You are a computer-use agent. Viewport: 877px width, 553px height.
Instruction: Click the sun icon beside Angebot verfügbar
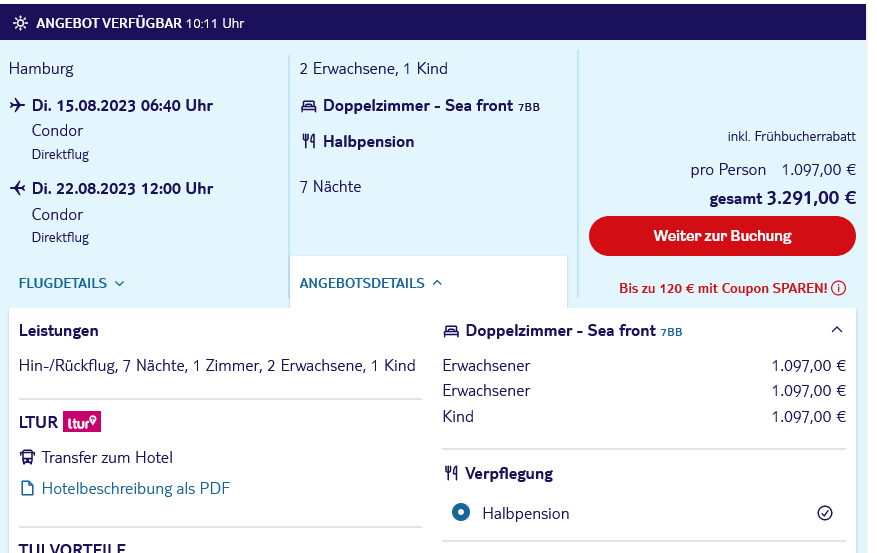pyautogui.click(x=21, y=23)
